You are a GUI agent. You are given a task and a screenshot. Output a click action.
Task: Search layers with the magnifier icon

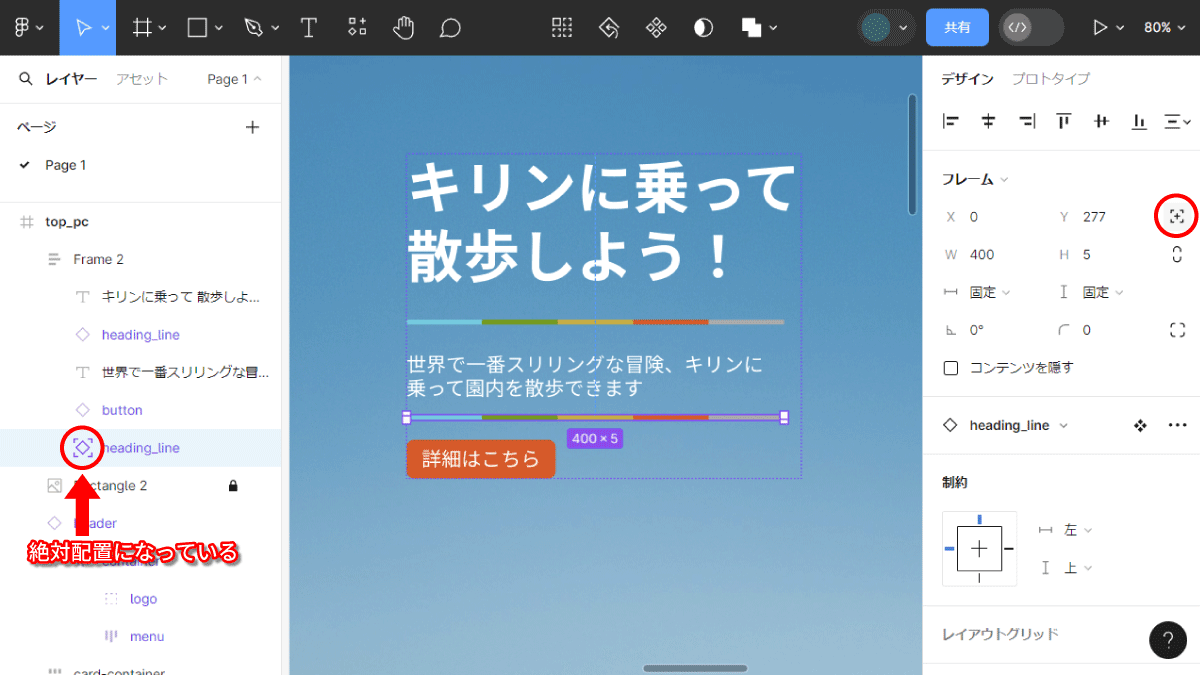26,79
